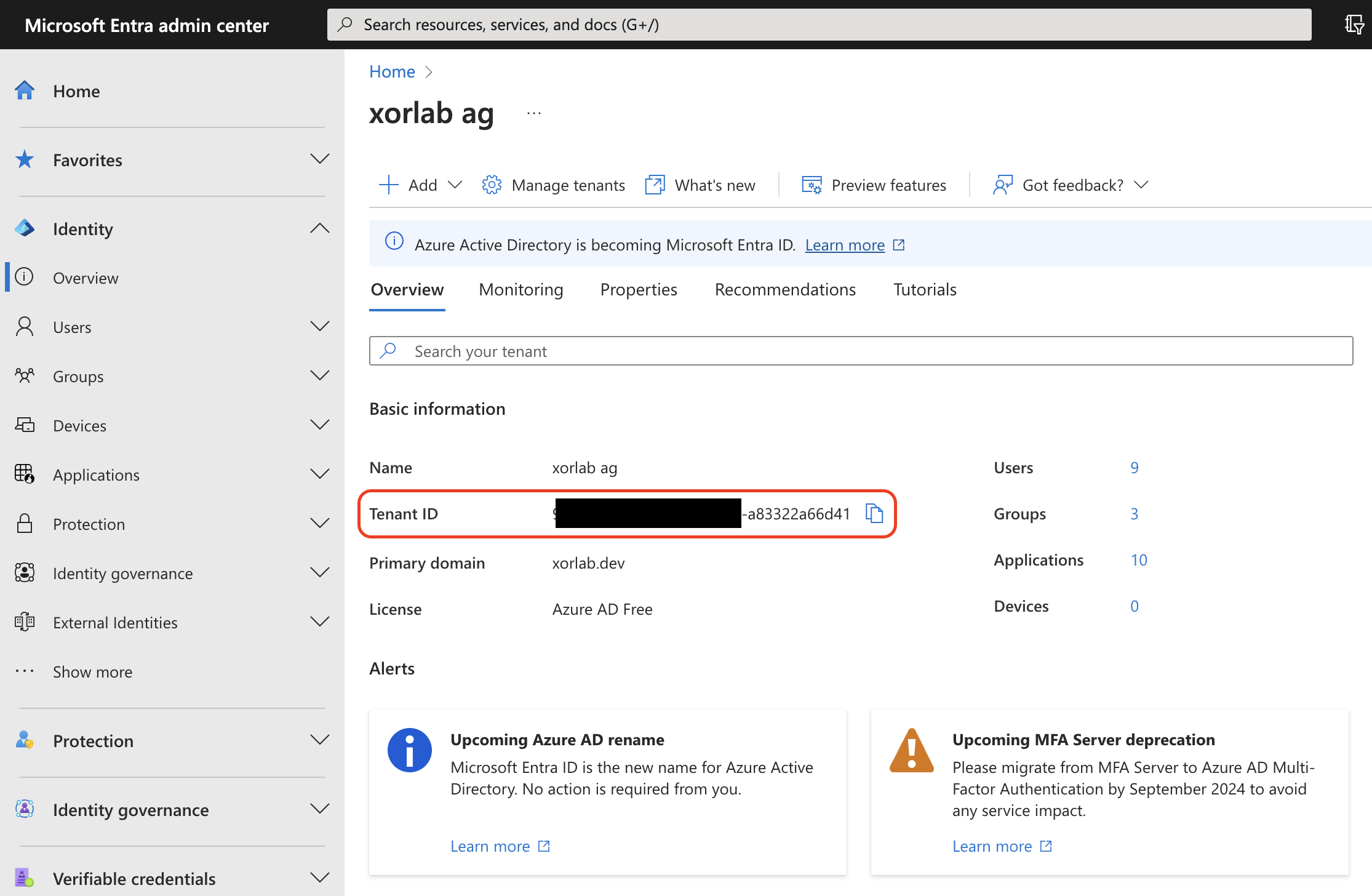The width and height of the screenshot is (1372, 896).
Task: Click Learn more in the Azure AD banner
Action: click(x=845, y=245)
